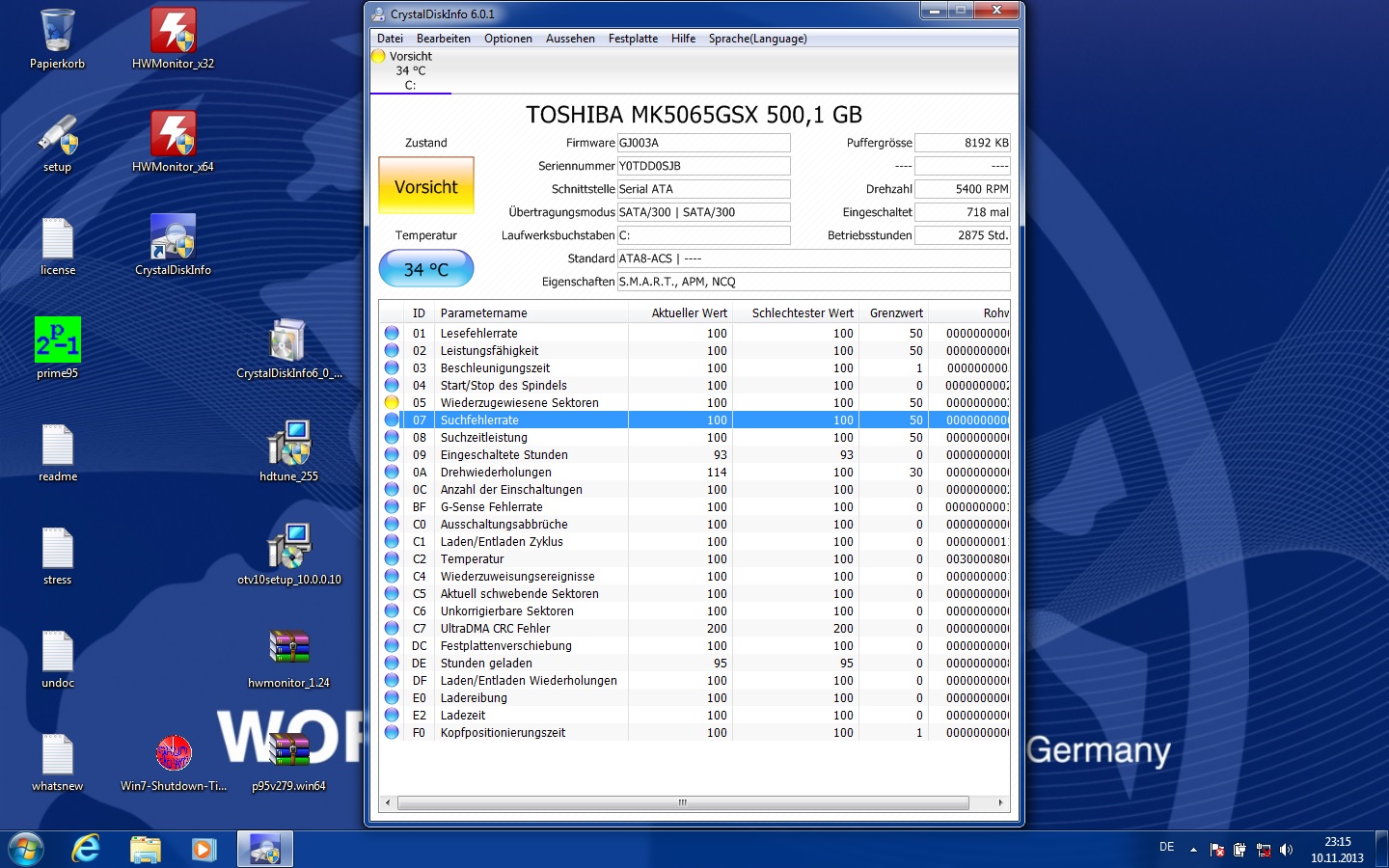Click the Firmware field GJ003A

703,143
